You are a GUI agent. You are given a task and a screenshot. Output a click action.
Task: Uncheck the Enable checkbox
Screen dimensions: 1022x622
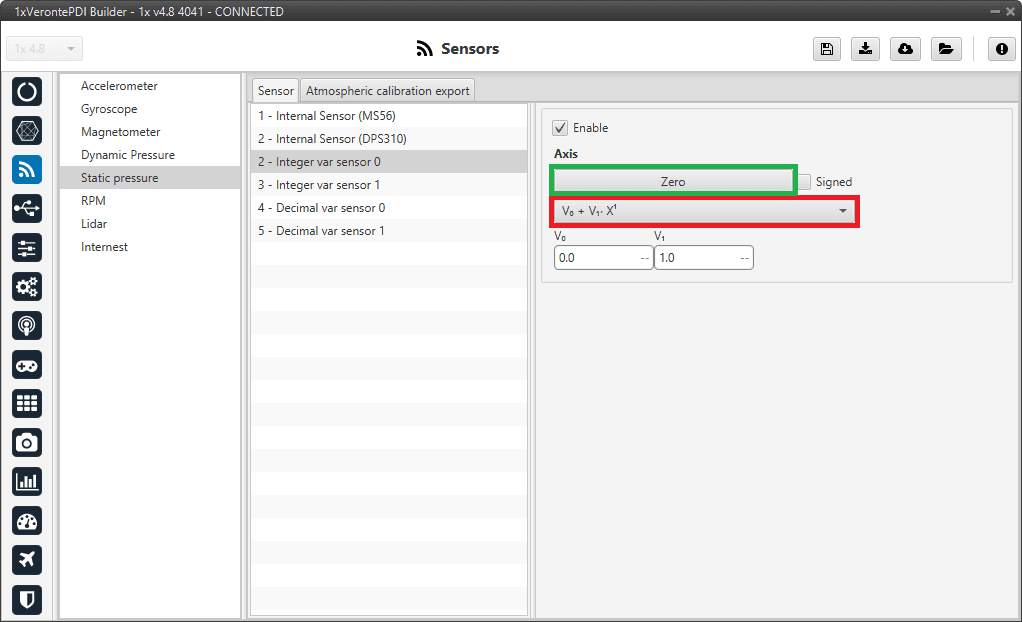(560, 128)
